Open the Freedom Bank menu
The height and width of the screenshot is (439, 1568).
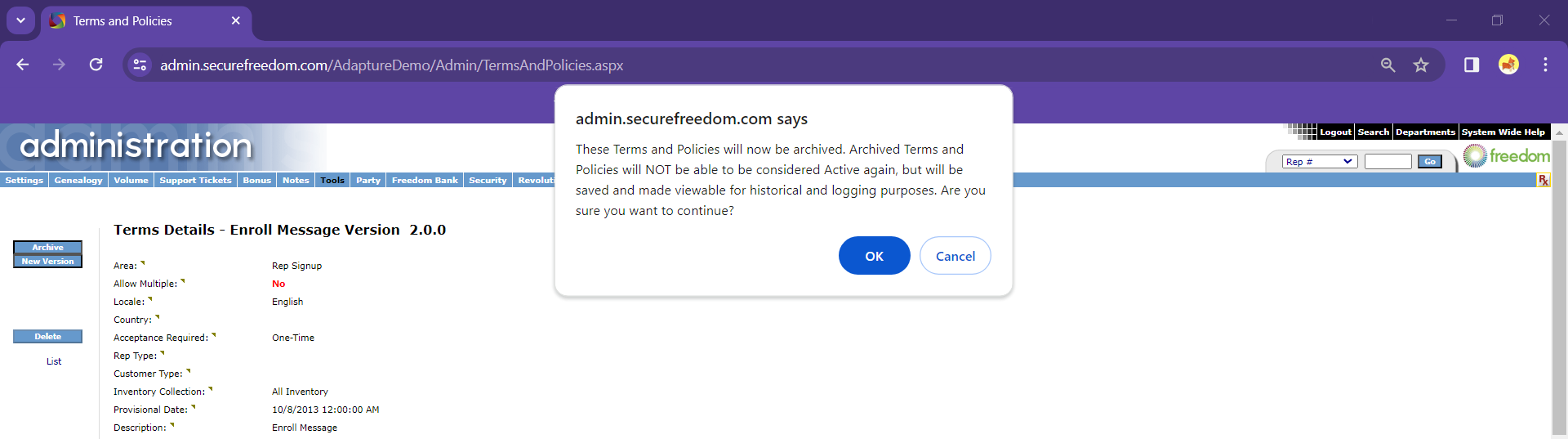click(425, 180)
